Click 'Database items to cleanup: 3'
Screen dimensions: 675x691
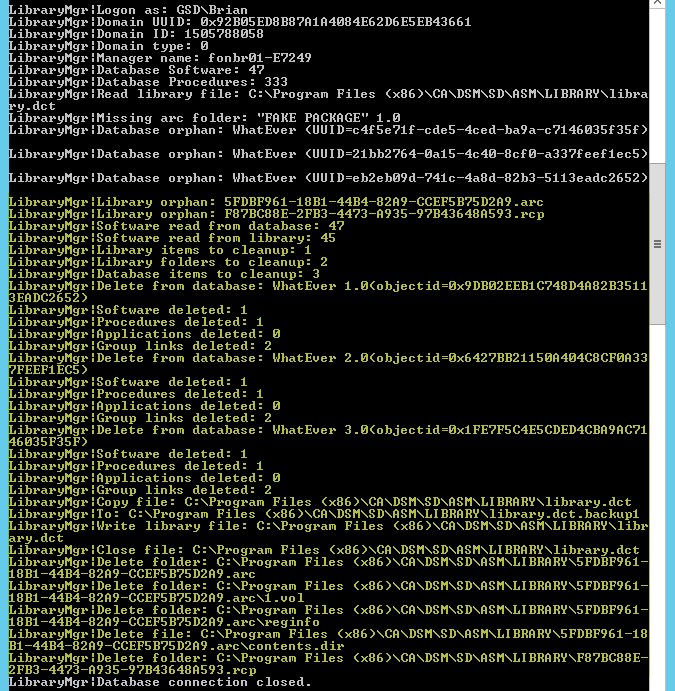164,274
